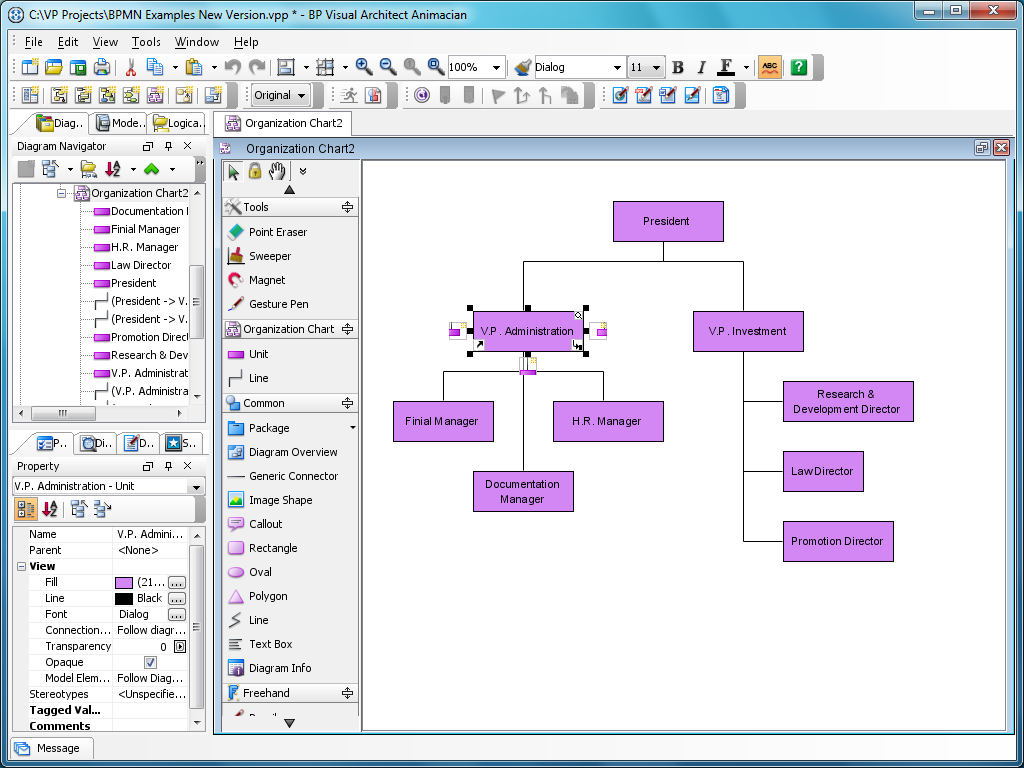Toggle the Opaque checkbox
This screenshot has width=1024, height=768.
150,662
